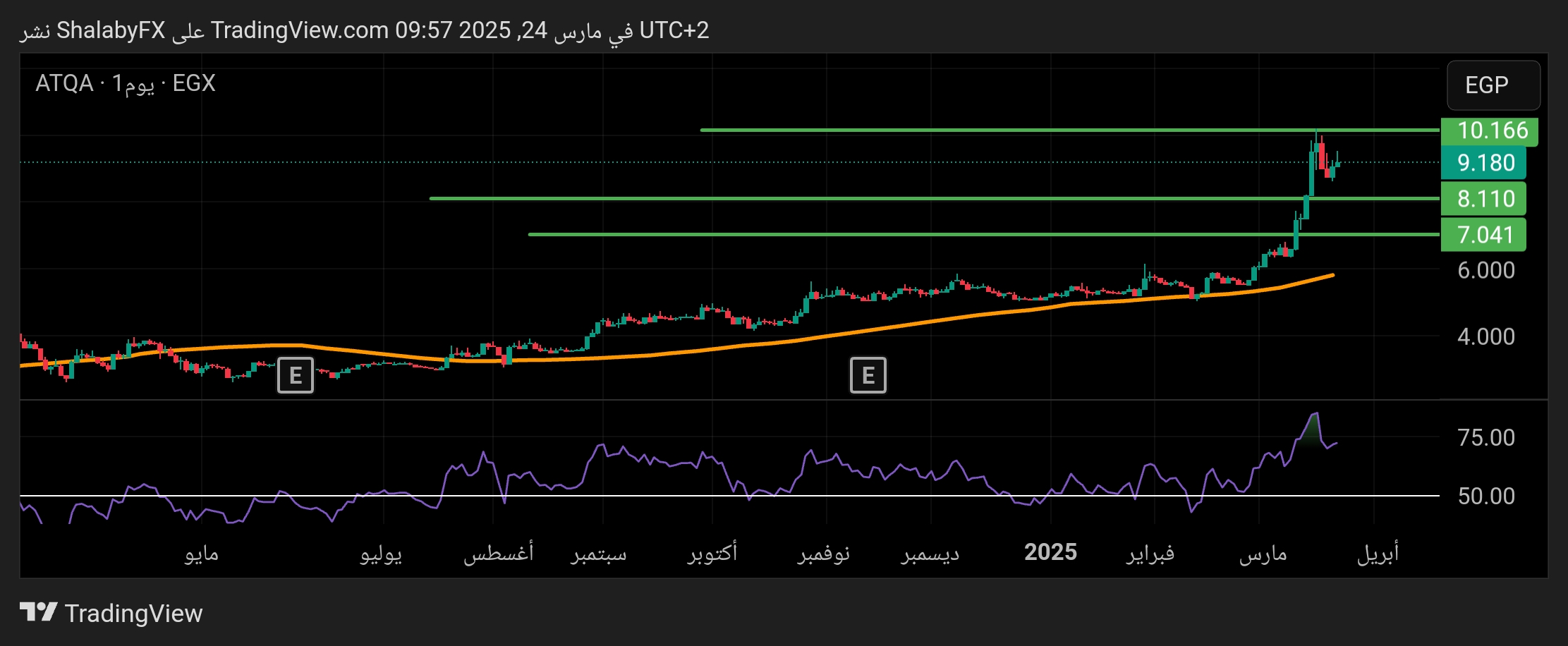Click the مايو month label
Screen dimensions: 1568x646
coord(202,554)
